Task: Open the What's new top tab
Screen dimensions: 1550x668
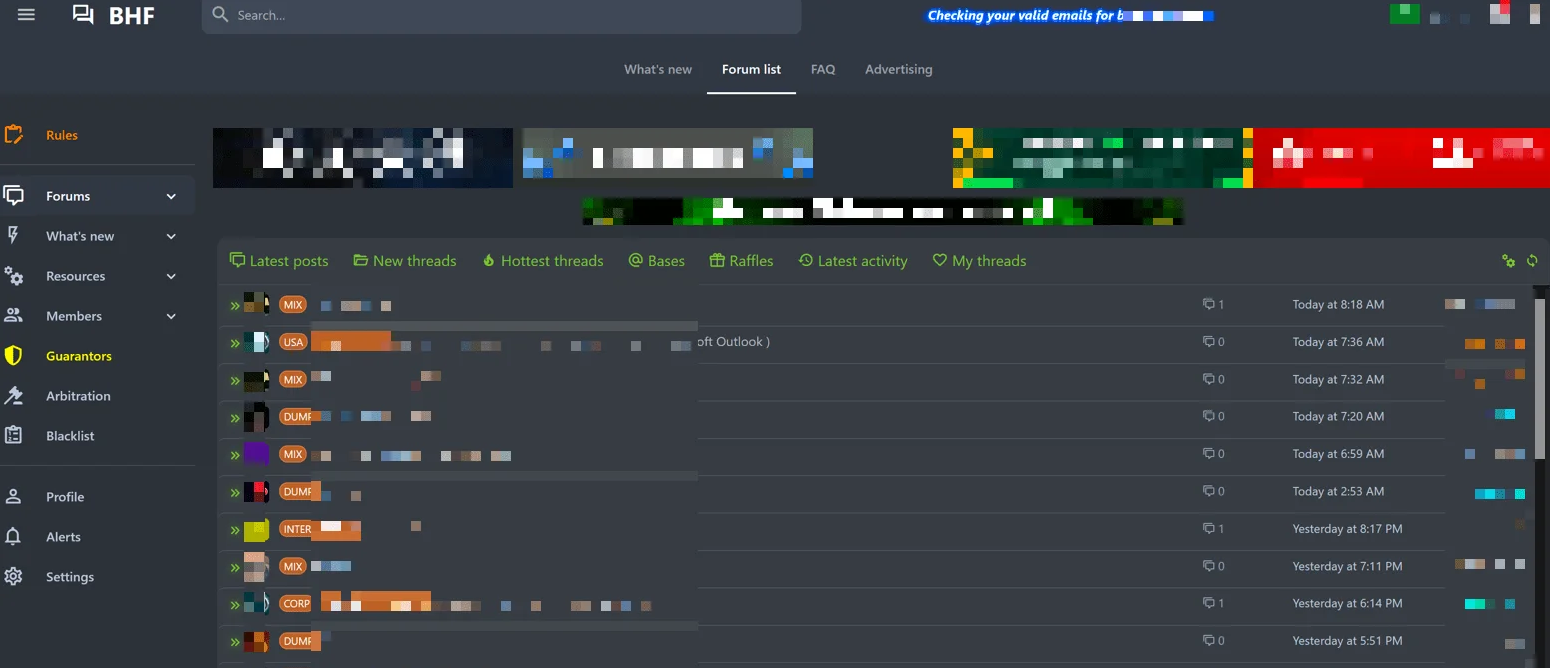Action: [658, 69]
